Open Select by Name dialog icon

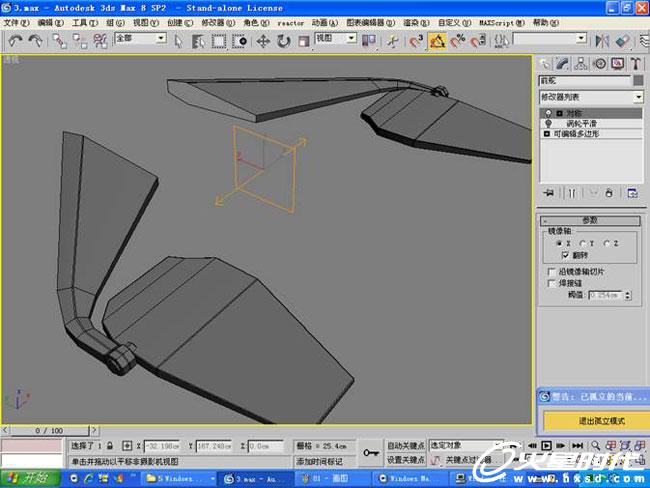click(x=198, y=41)
